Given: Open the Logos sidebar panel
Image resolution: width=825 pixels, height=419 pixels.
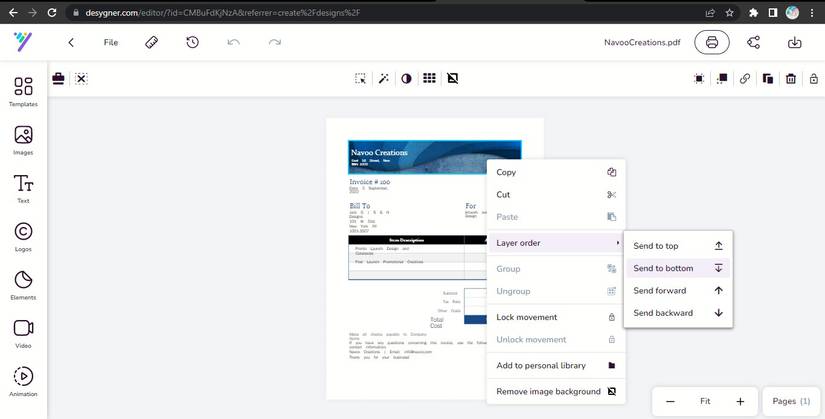Looking at the screenshot, I should pos(23,237).
